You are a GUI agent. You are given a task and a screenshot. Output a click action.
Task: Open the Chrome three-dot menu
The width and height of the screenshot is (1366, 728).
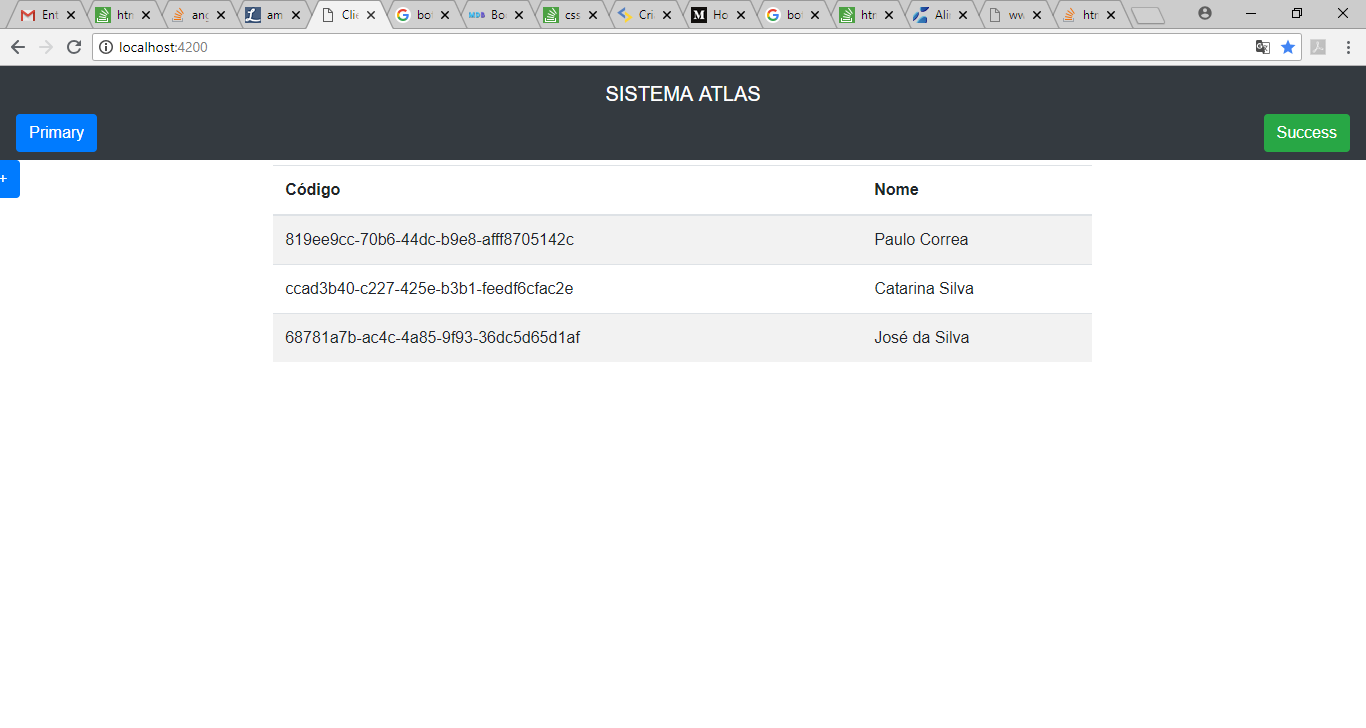1348,47
